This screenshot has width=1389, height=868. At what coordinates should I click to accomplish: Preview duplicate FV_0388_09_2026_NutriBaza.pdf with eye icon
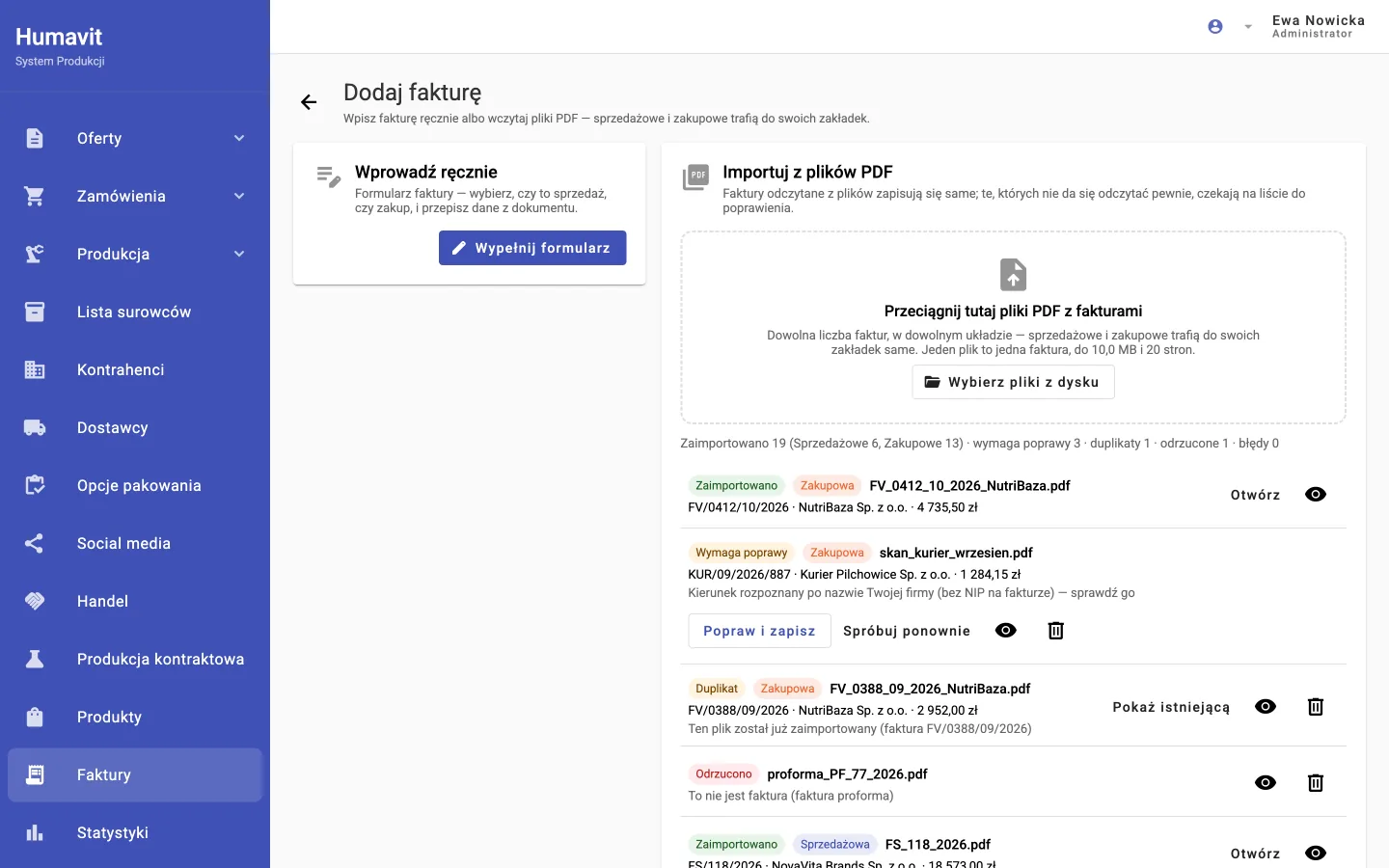[1266, 707]
